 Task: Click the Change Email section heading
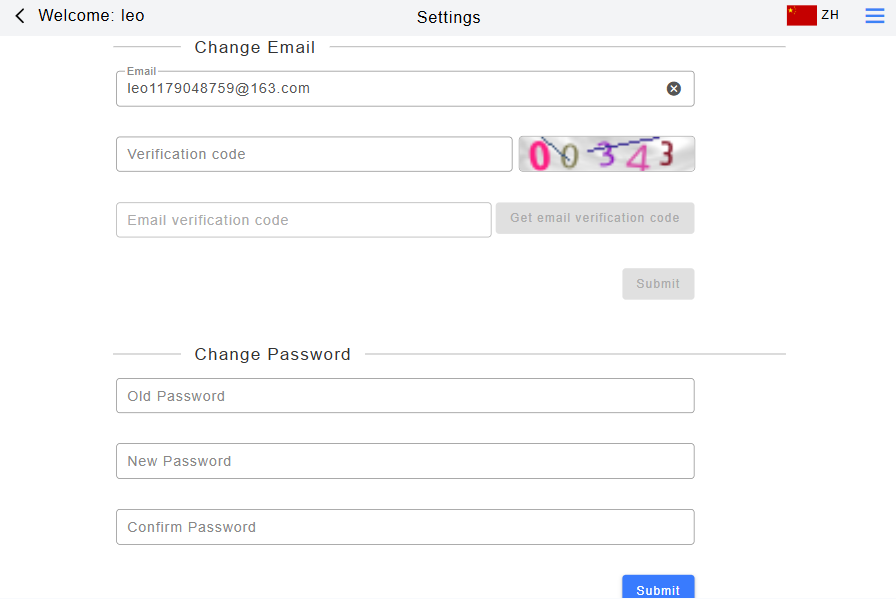pyautogui.click(x=255, y=47)
